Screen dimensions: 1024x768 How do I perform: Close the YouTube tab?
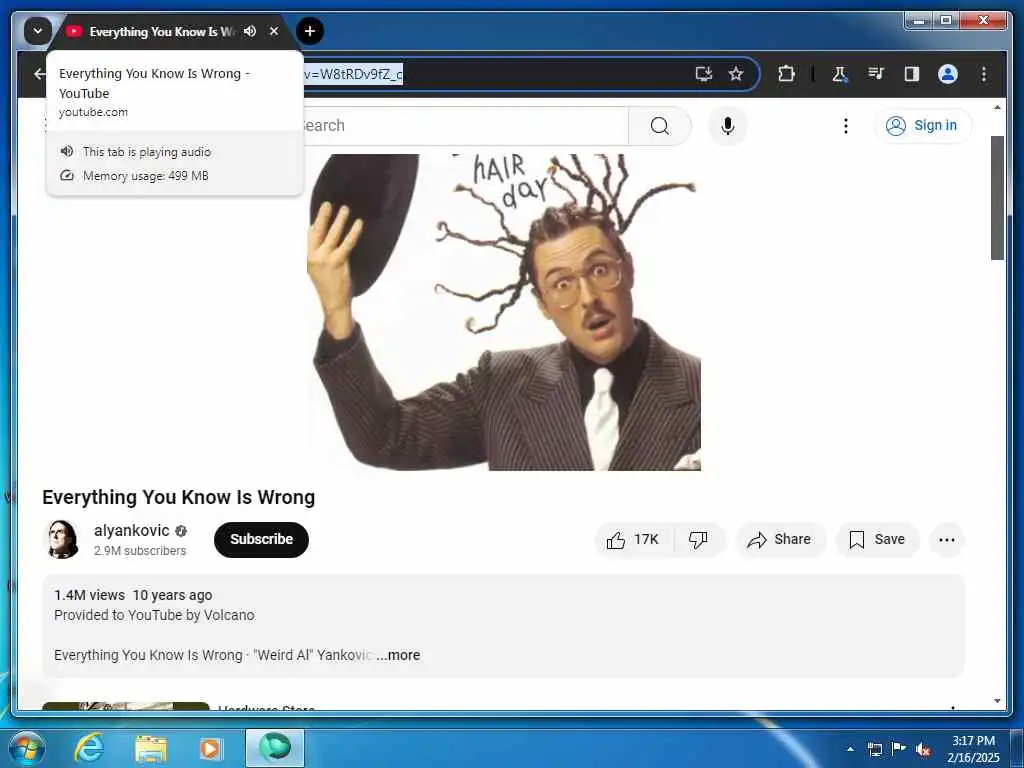pyautogui.click(x=274, y=31)
